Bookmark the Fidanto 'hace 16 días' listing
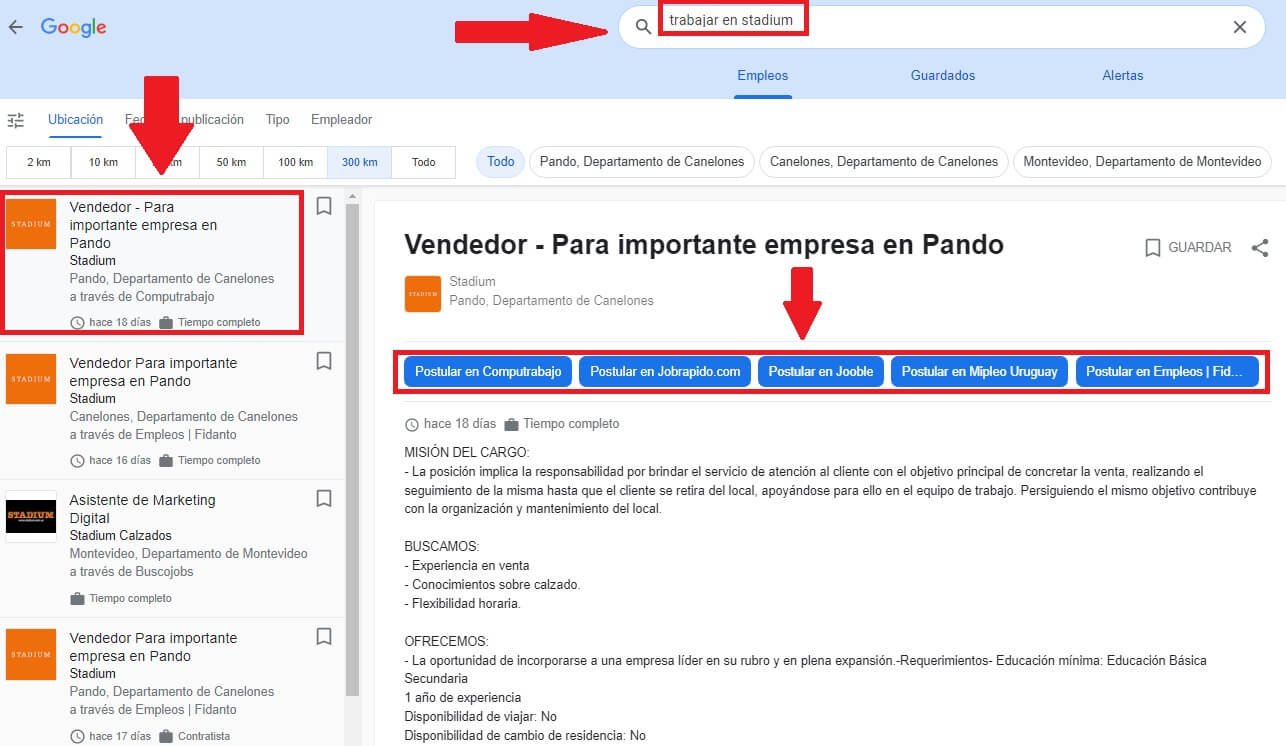Screen dimensions: 1286x746 point(324,361)
